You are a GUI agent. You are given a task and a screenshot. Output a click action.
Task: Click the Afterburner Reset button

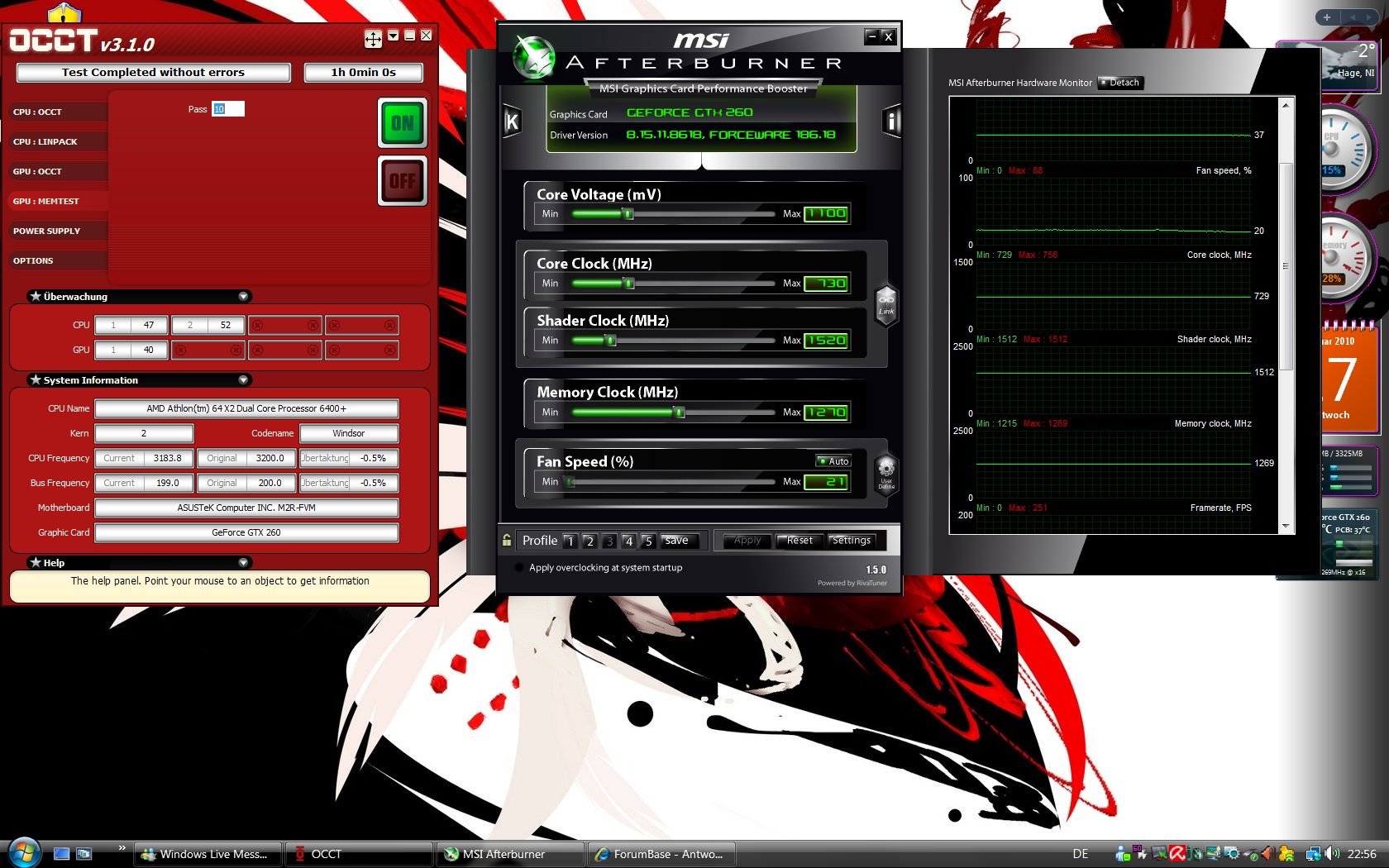[800, 541]
